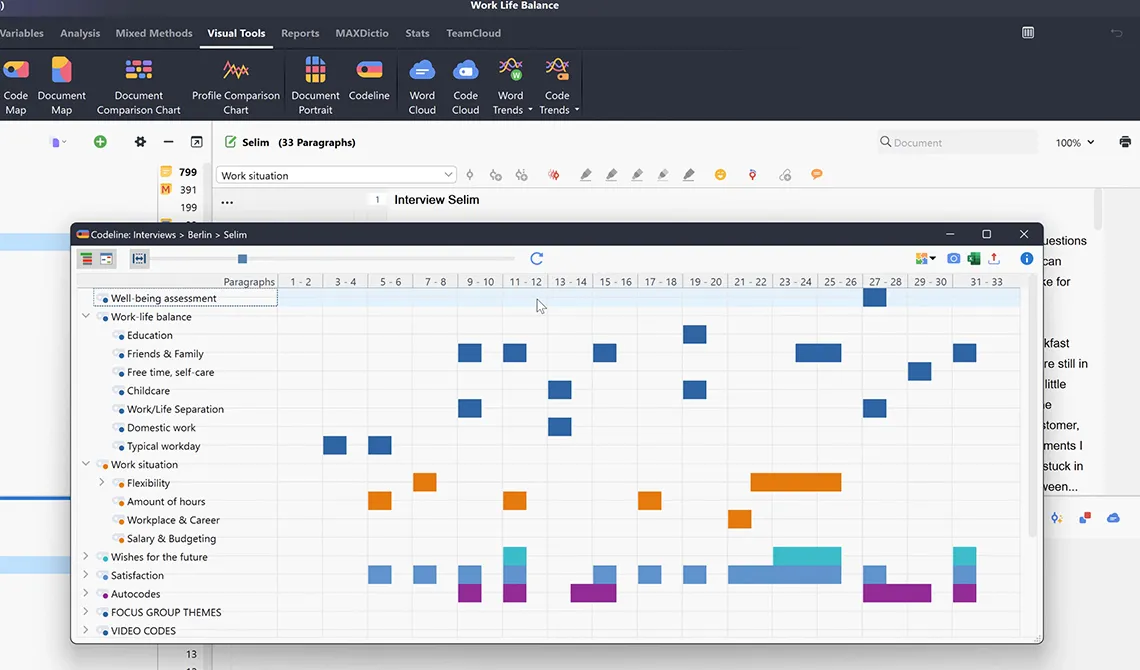1140x670 pixels.
Task: Open the Document Map tool
Action: click(x=62, y=86)
